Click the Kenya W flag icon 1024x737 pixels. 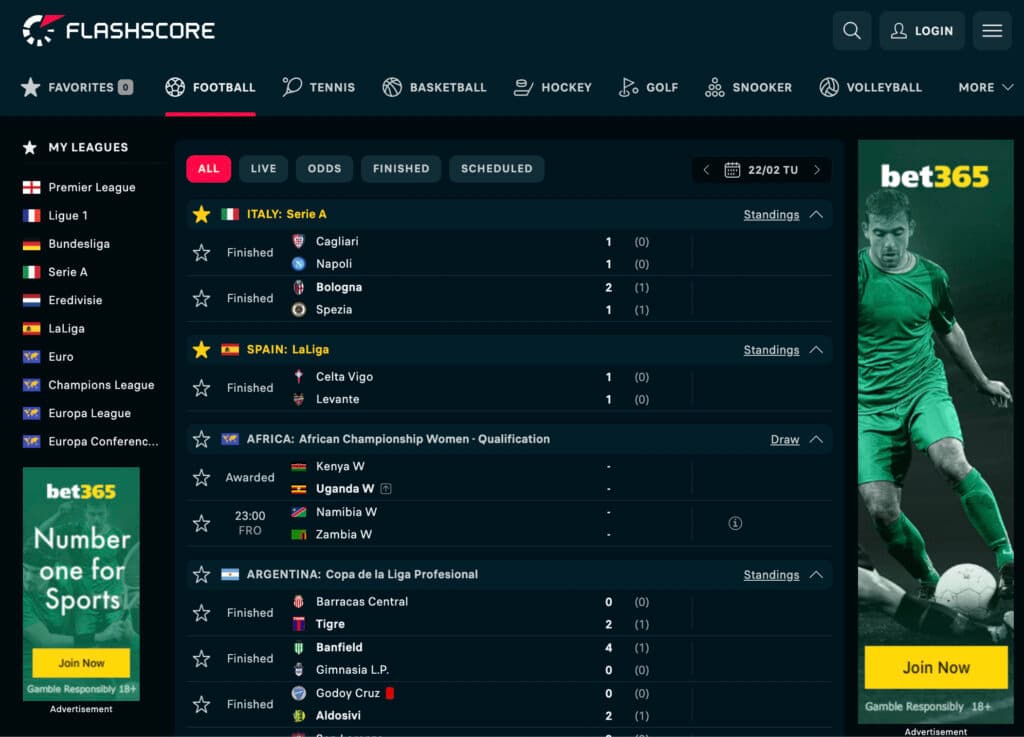tap(298, 467)
